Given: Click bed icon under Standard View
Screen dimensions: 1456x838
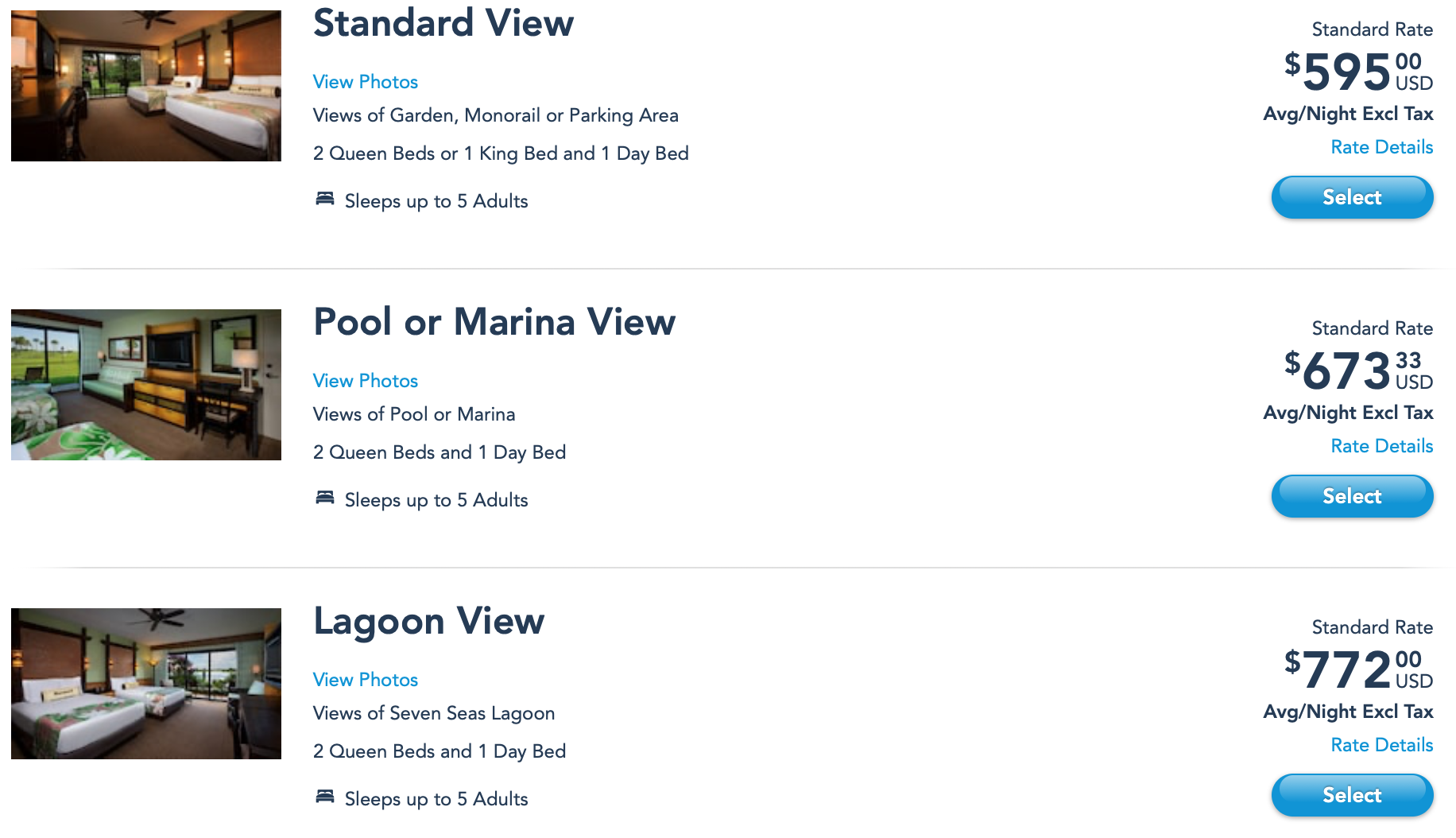Looking at the screenshot, I should 324,199.
